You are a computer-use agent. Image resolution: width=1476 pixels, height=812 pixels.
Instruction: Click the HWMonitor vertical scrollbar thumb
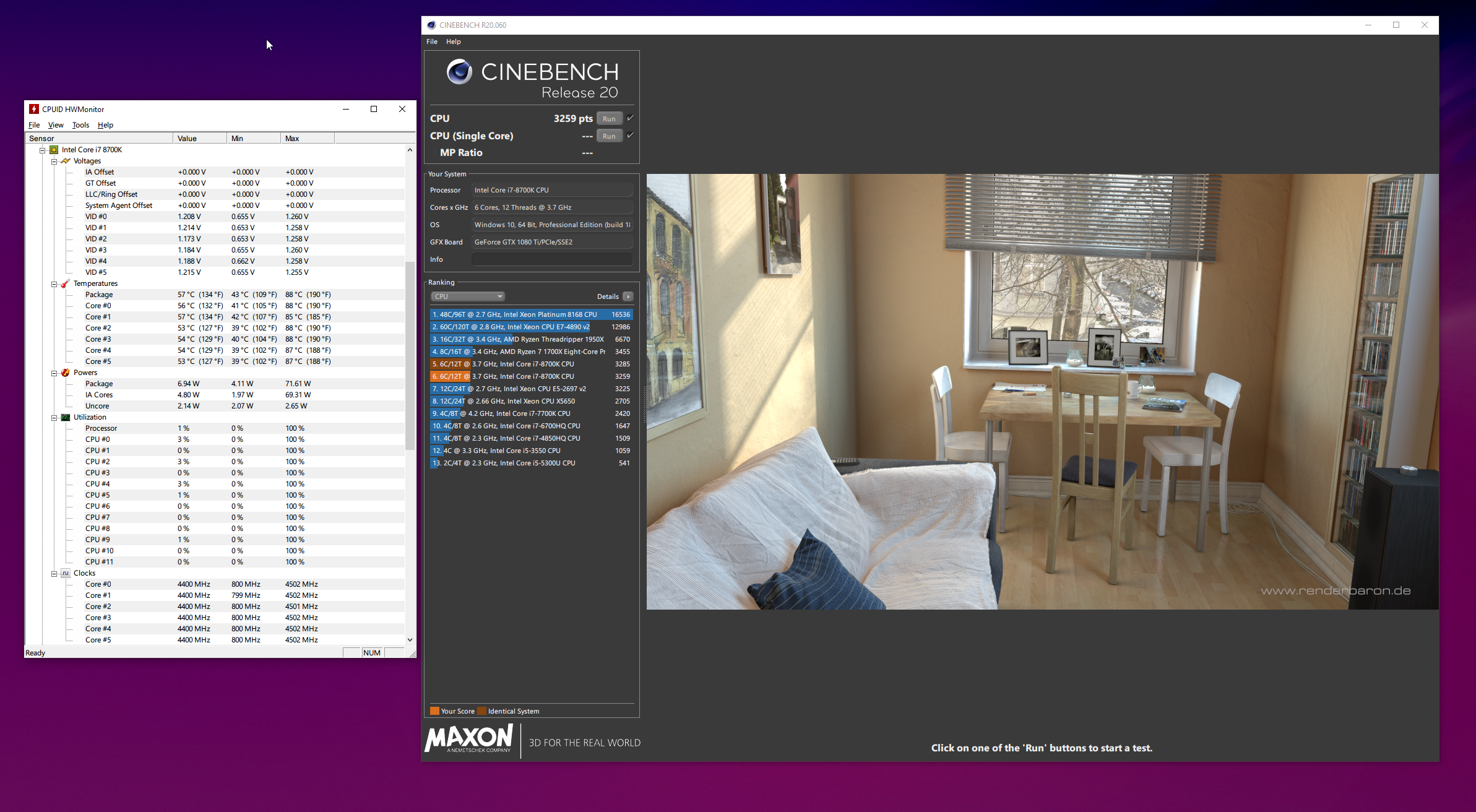click(x=410, y=356)
